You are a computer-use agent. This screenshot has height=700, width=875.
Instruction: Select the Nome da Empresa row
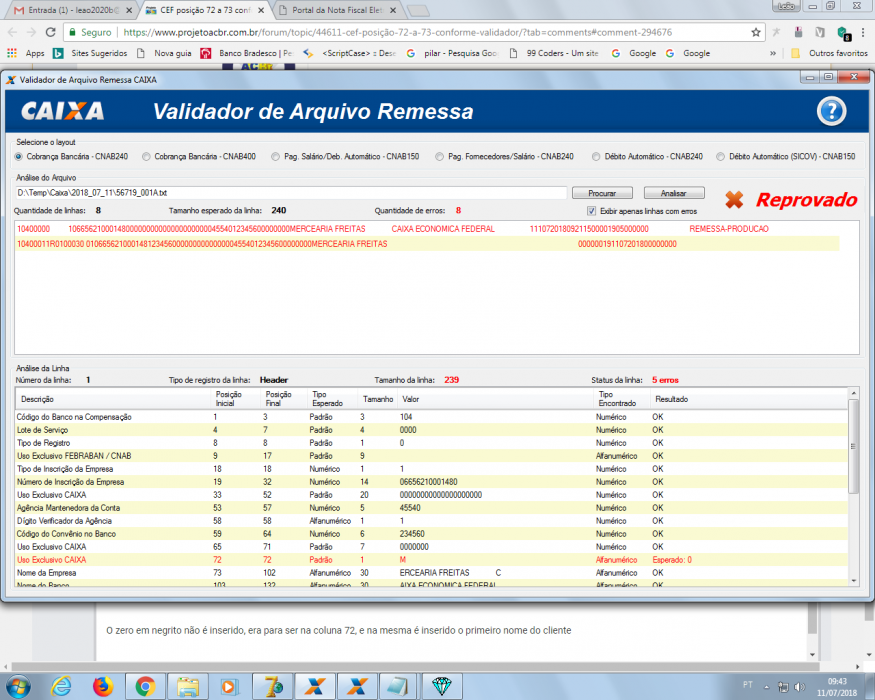coord(431,573)
